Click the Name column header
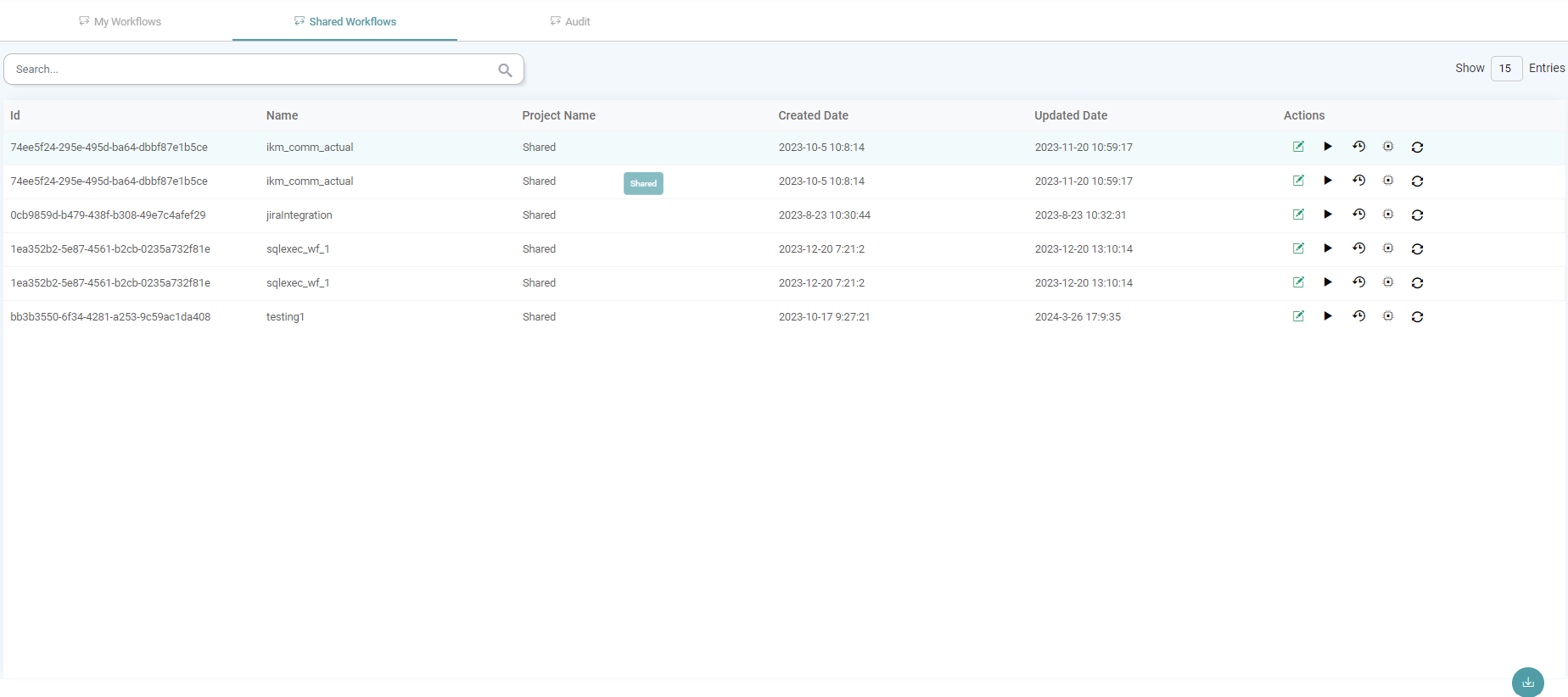The width and height of the screenshot is (1568, 697). coord(282,115)
